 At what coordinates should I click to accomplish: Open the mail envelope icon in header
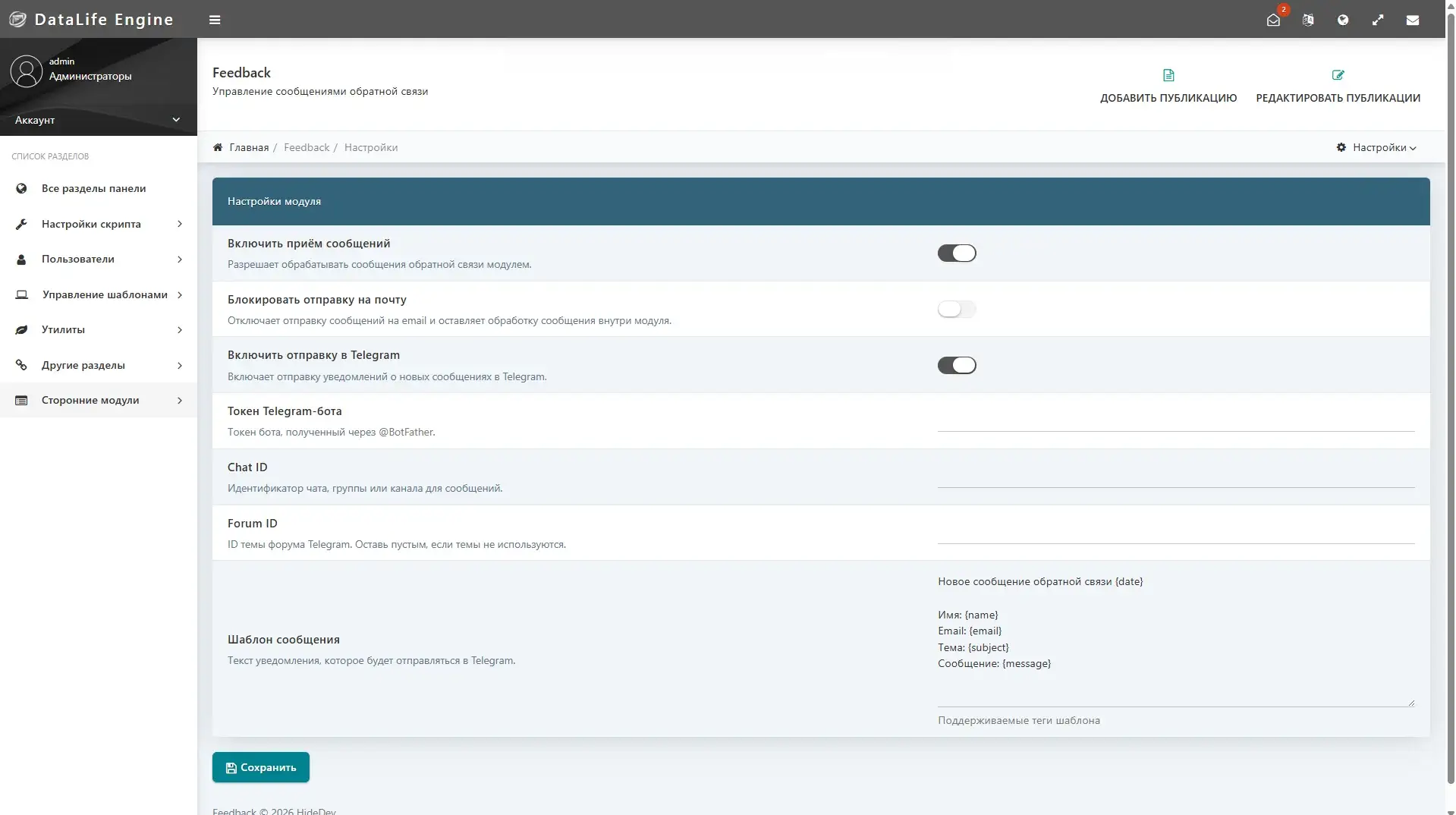[x=1413, y=20]
